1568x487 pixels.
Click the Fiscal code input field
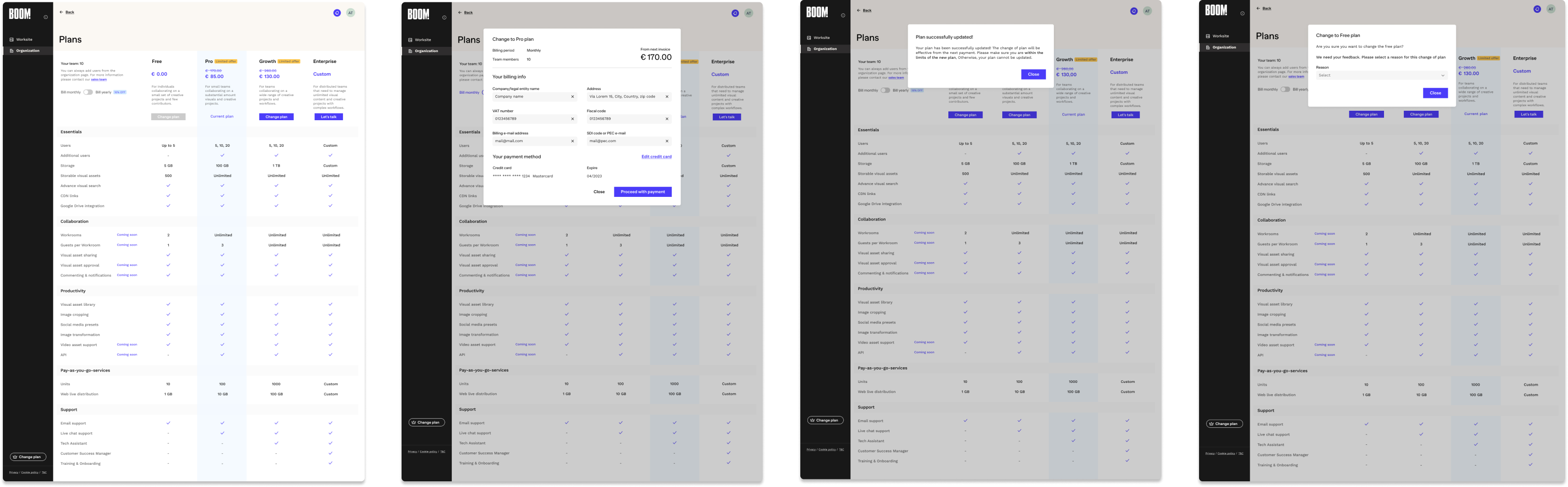pos(624,119)
